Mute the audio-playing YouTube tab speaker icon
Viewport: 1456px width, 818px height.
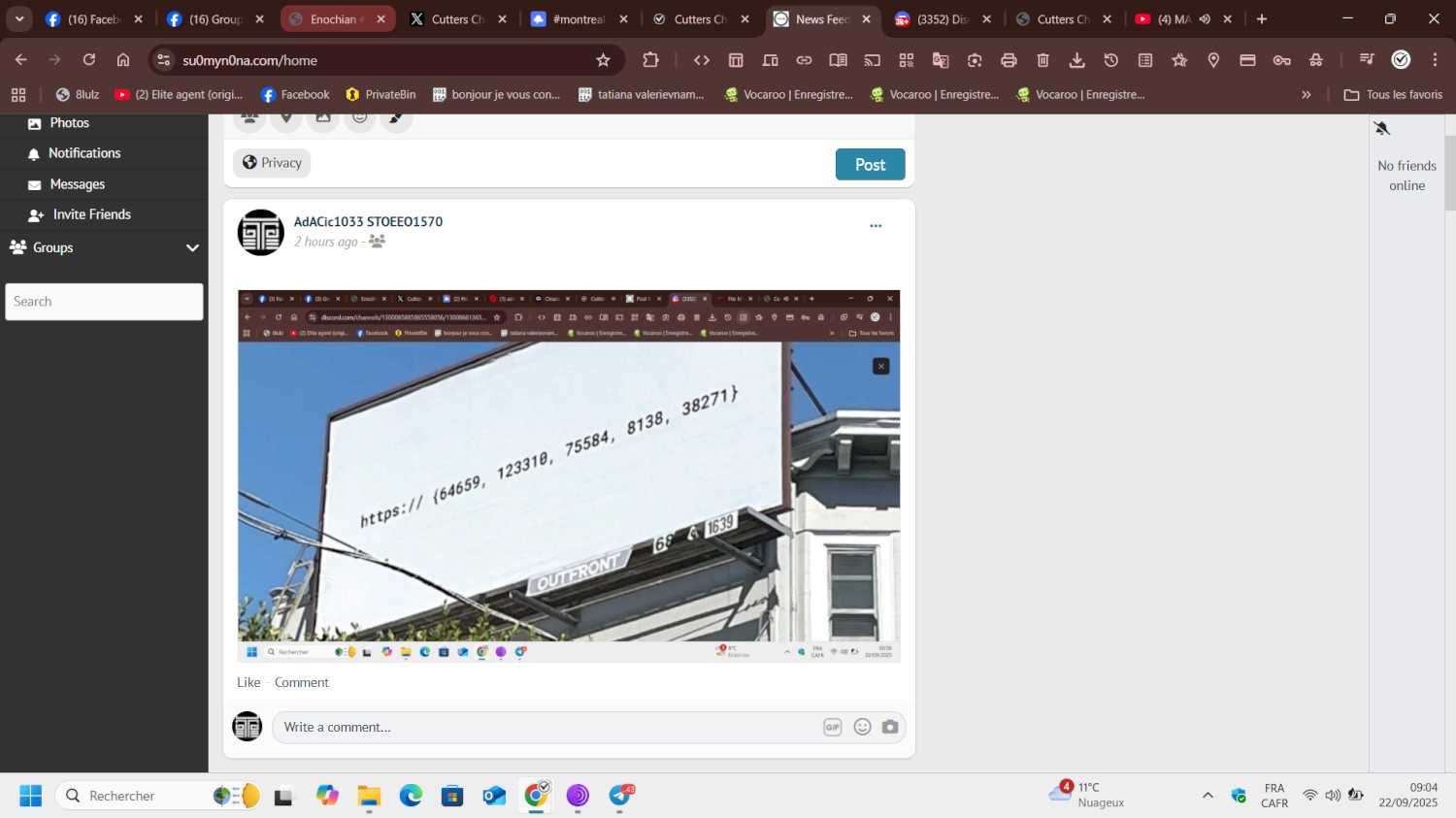pos(1205,19)
